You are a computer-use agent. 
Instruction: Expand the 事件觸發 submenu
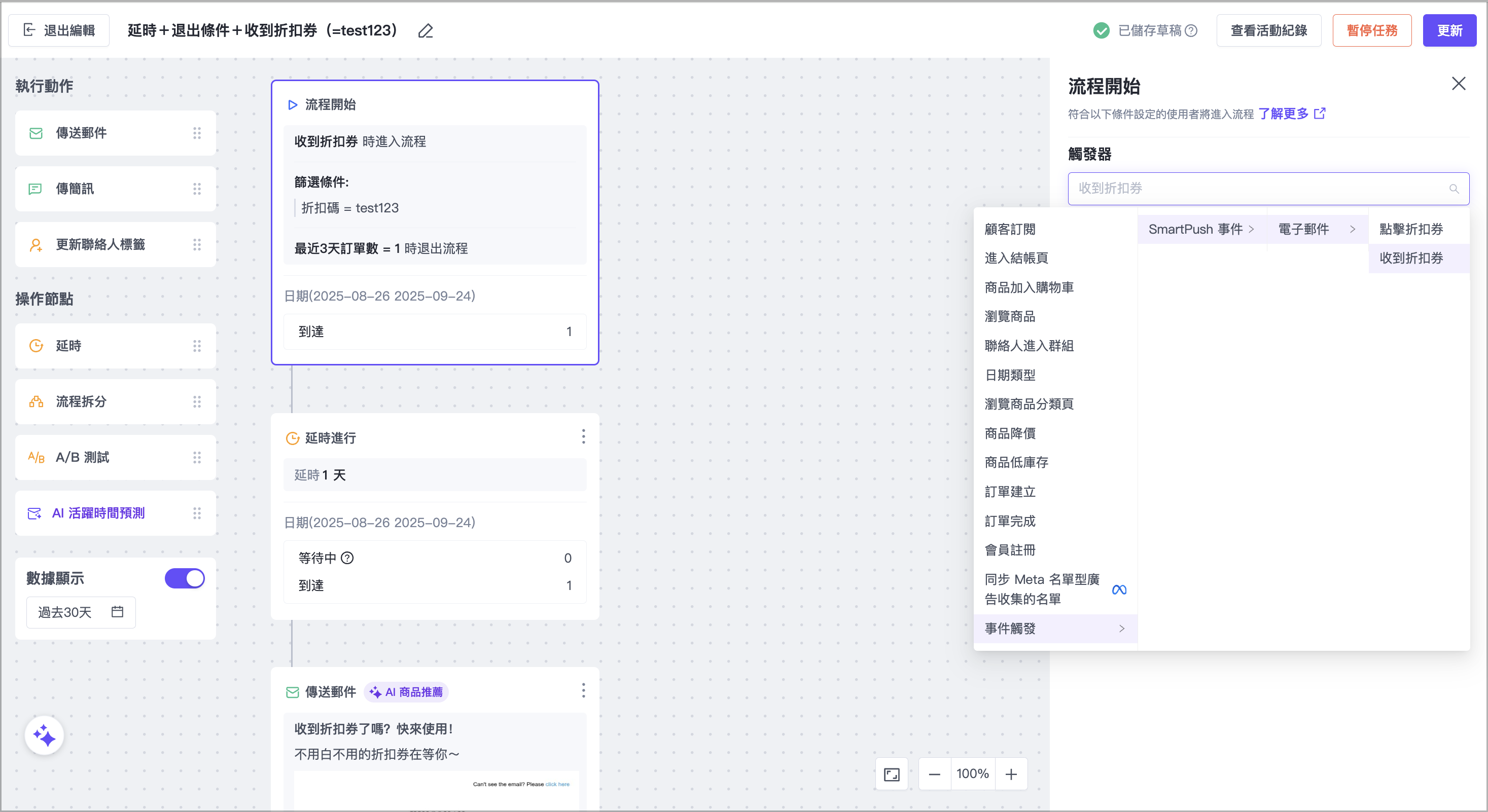1055,629
